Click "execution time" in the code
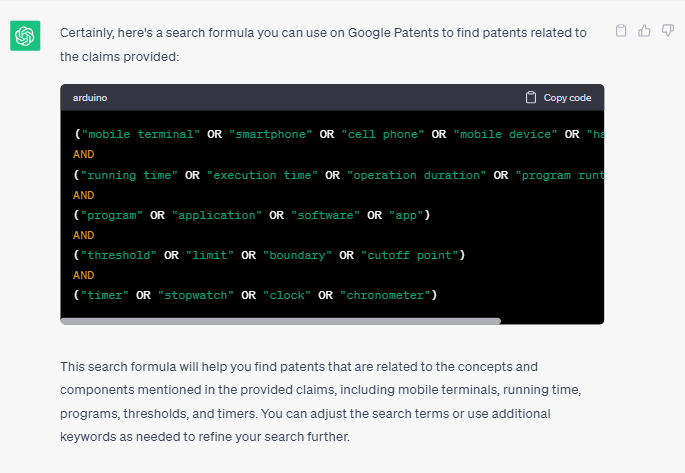The height and width of the screenshot is (473, 685). [262, 175]
